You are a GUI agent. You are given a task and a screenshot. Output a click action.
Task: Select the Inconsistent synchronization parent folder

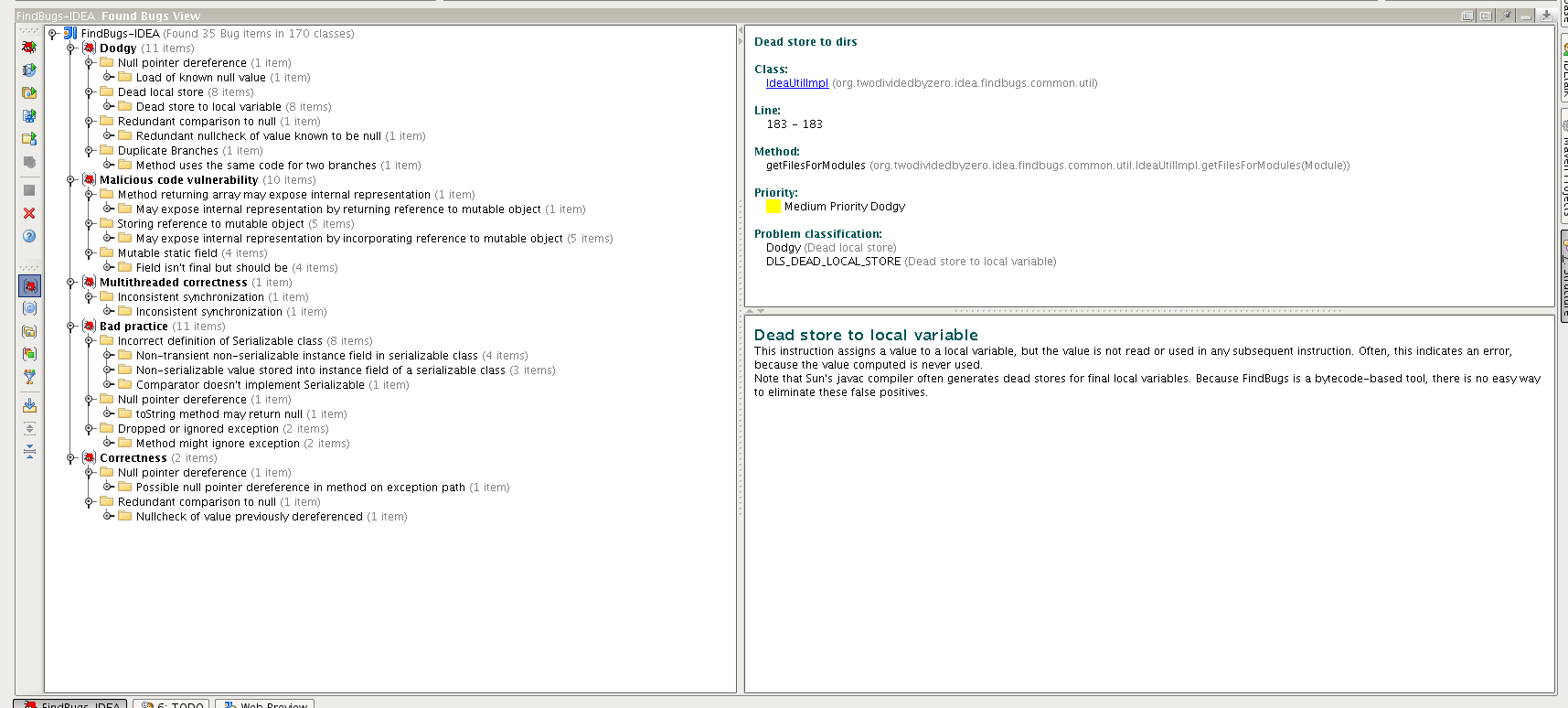click(x=190, y=297)
